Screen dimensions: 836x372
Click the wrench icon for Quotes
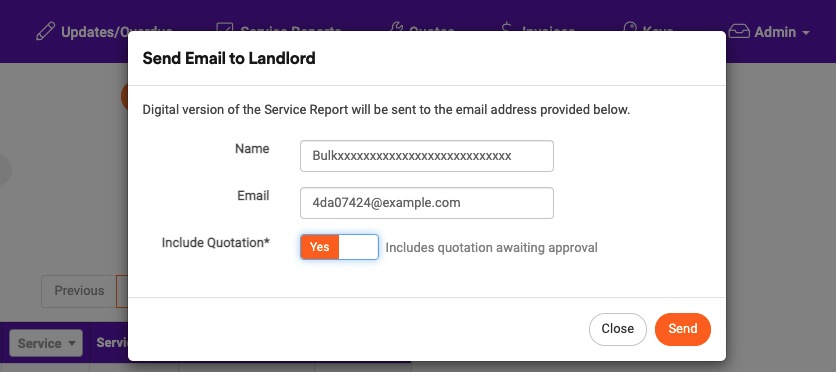click(397, 27)
